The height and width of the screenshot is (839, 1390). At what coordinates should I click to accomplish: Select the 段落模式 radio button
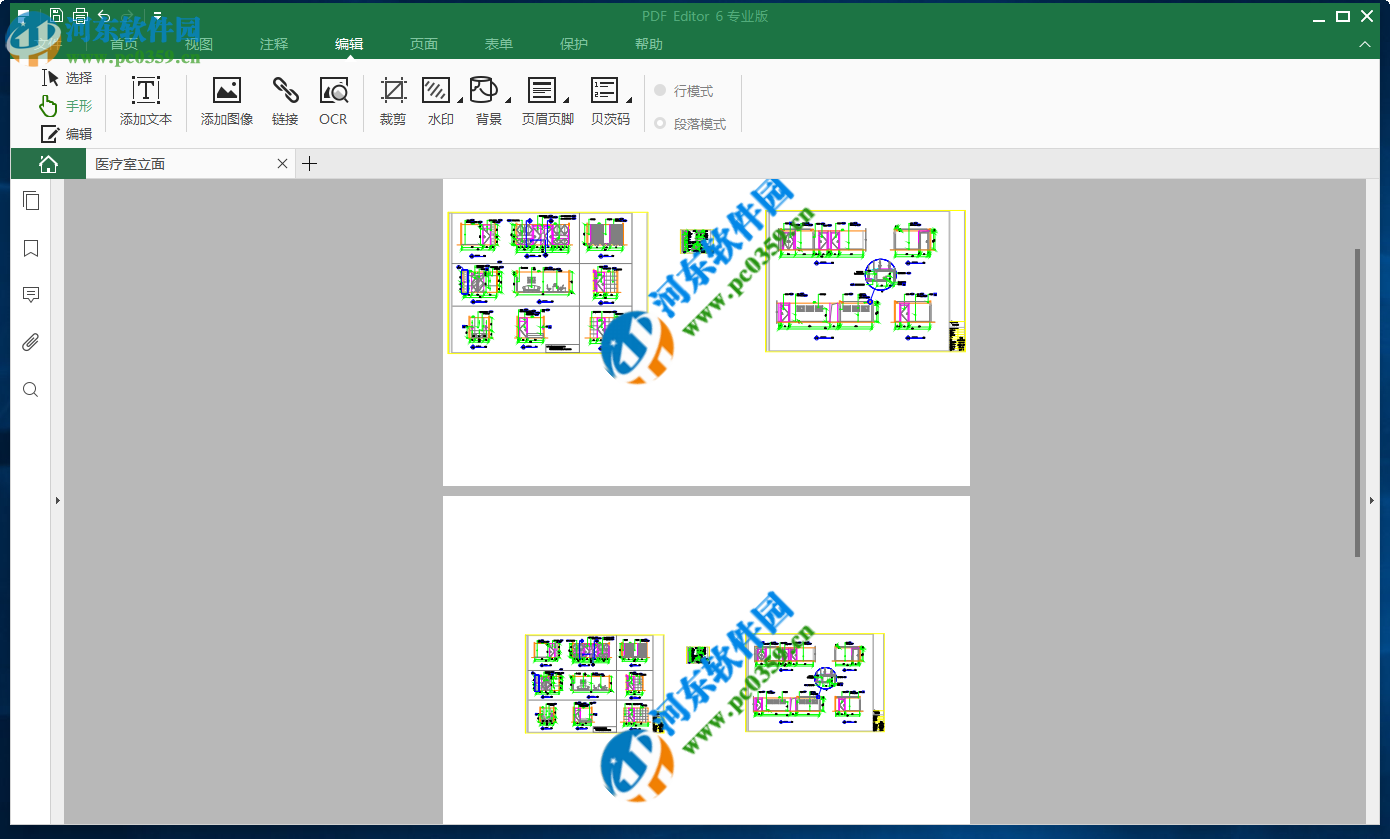click(659, 123)
